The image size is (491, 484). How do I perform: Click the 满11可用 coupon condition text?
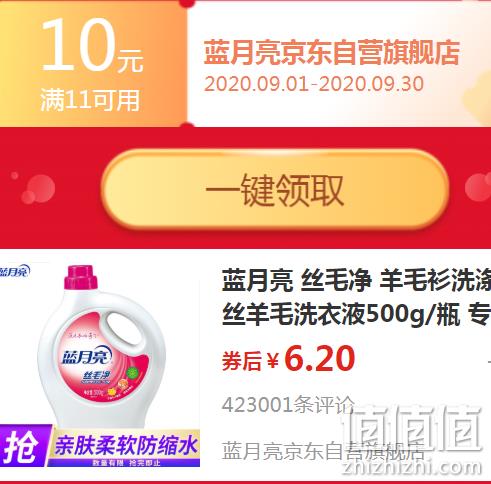(x=90, y=100)
